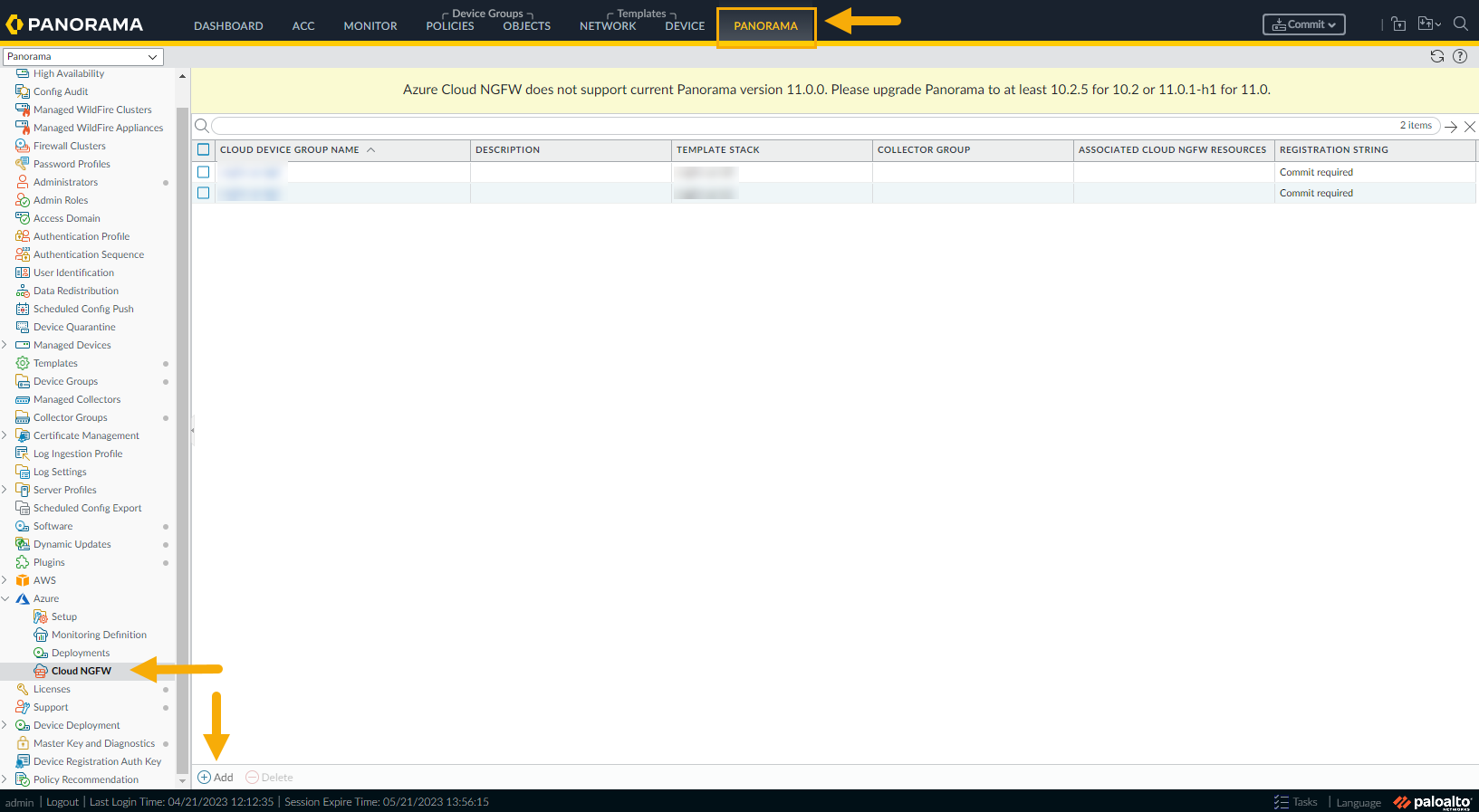Click the refresh icon above the table
This screenshot has height=812, width=1479.
tap(1437, 56)
